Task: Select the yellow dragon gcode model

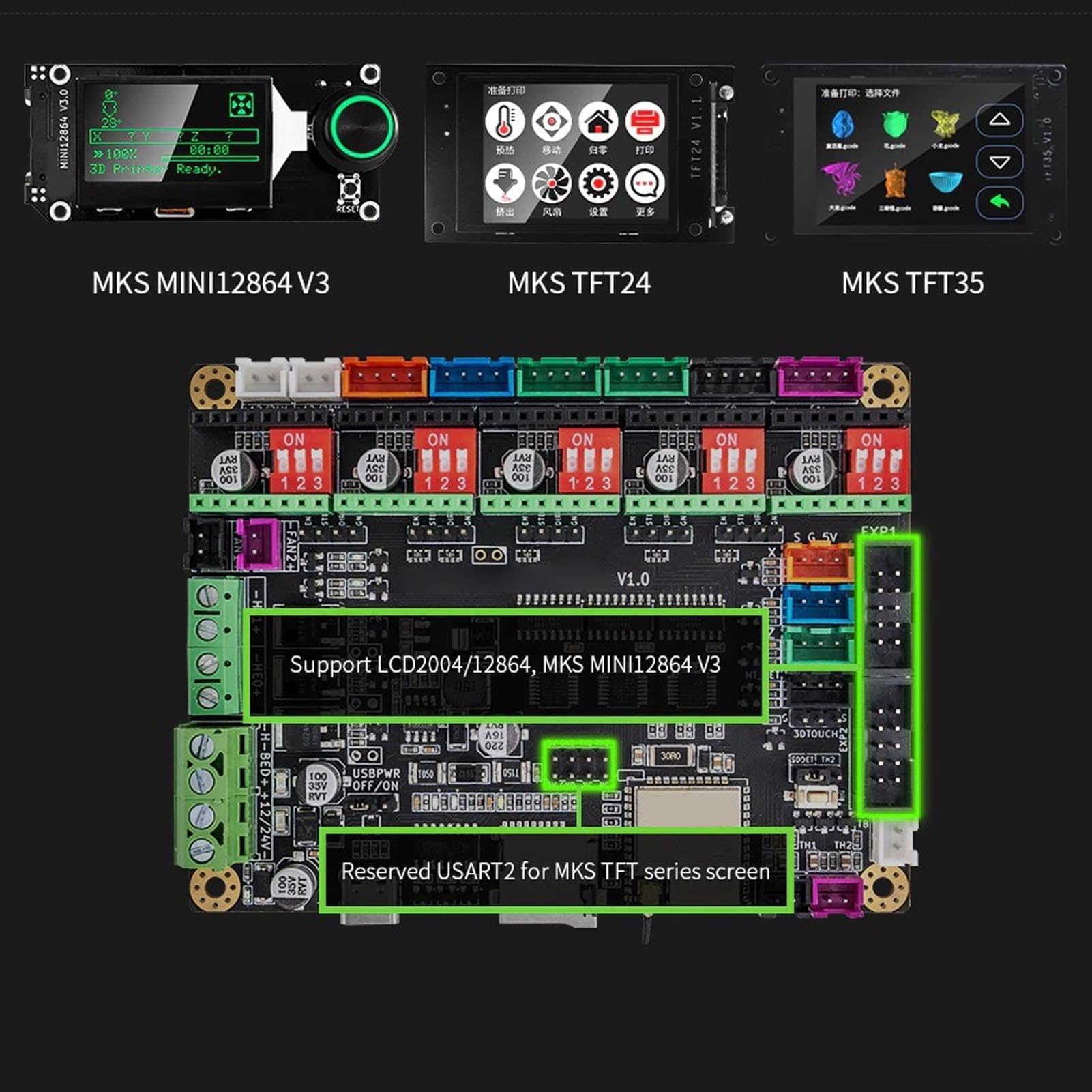Action: click(x=945, y=125)
